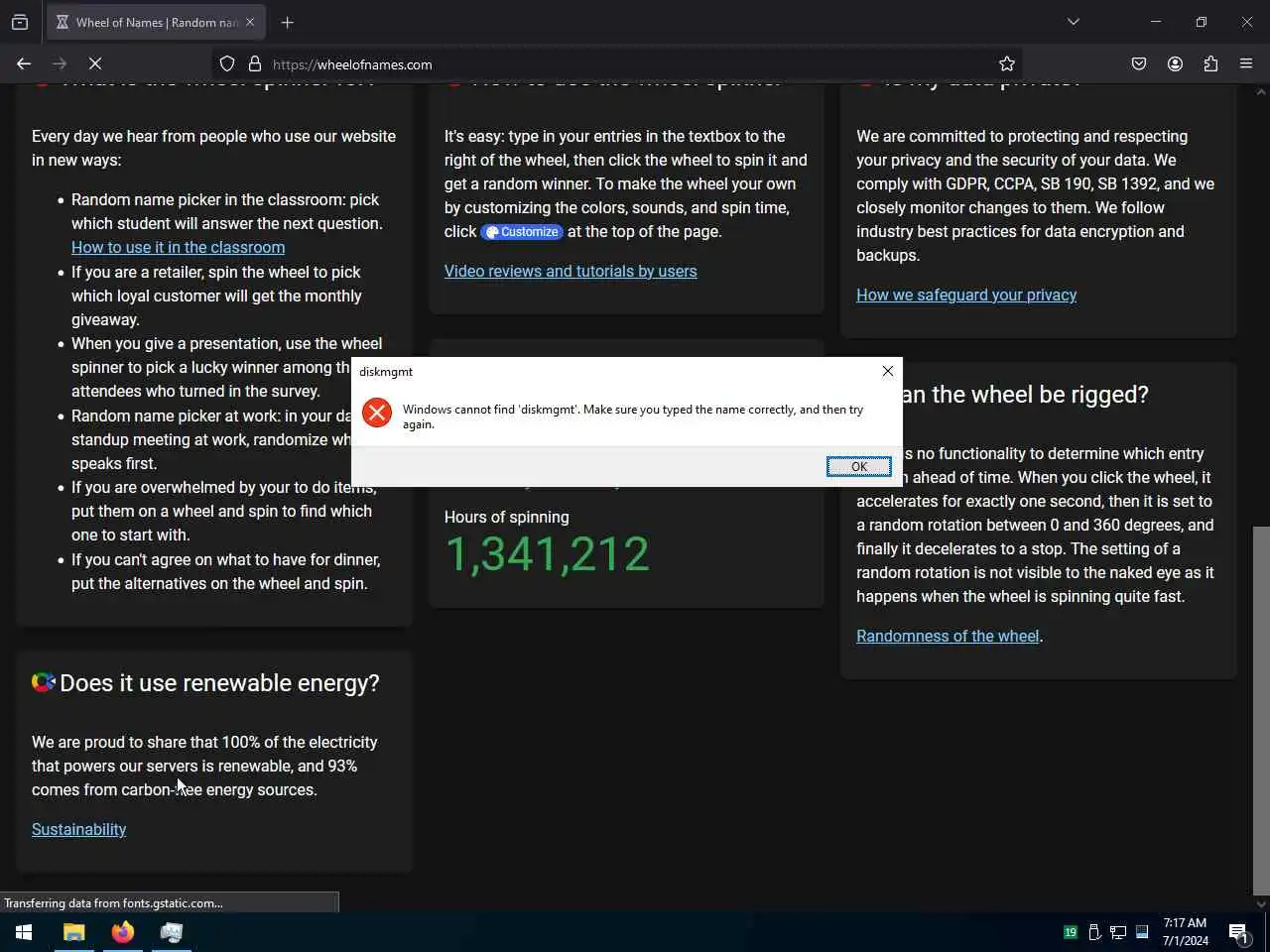The width and height of the screenshot is (1270, 952).
Task: Stop loading the page
Action: click(95, 63)
